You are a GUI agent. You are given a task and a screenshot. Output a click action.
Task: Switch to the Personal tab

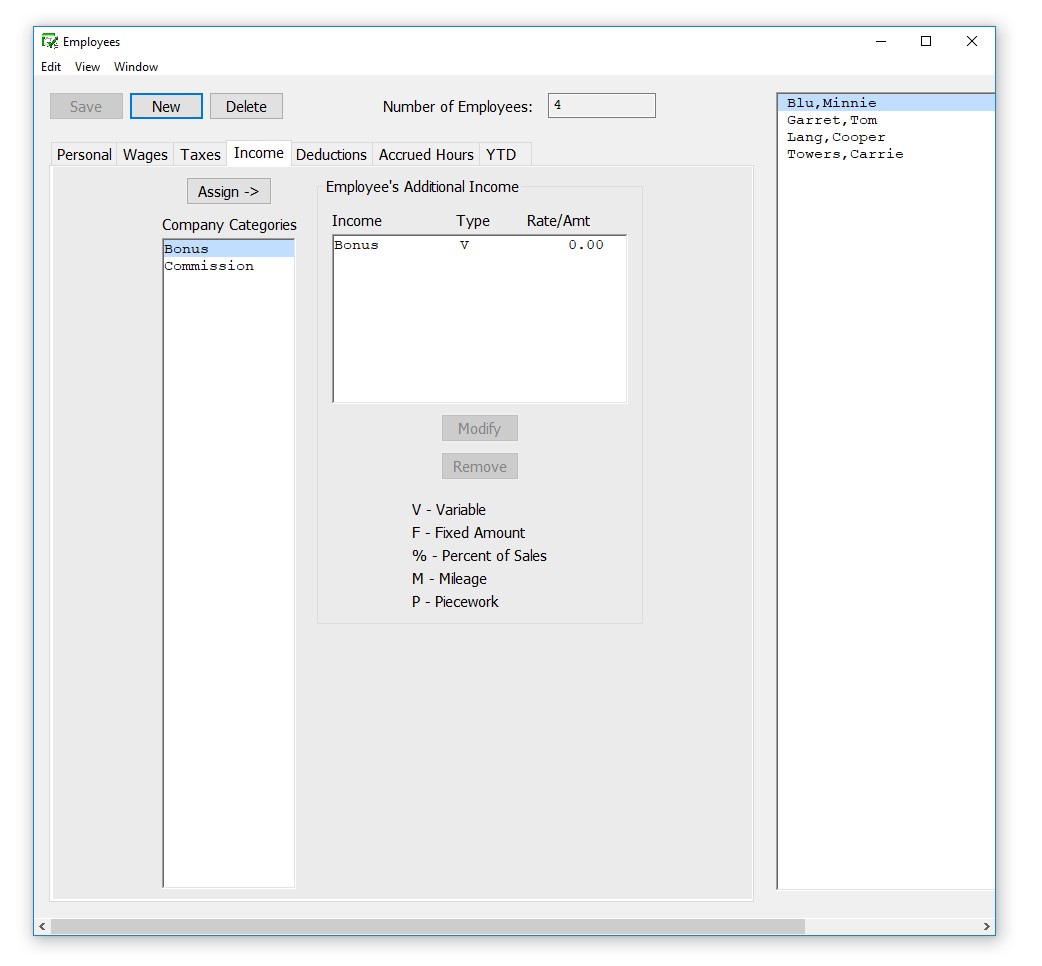[84, 155]
